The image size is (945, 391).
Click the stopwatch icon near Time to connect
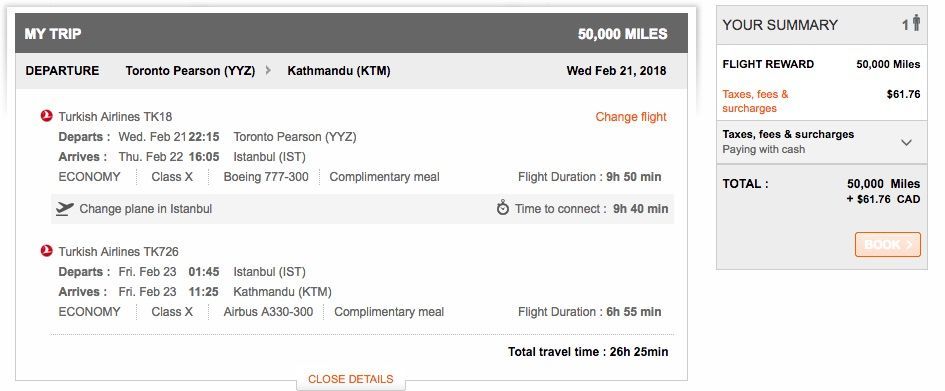click(503, 208)
